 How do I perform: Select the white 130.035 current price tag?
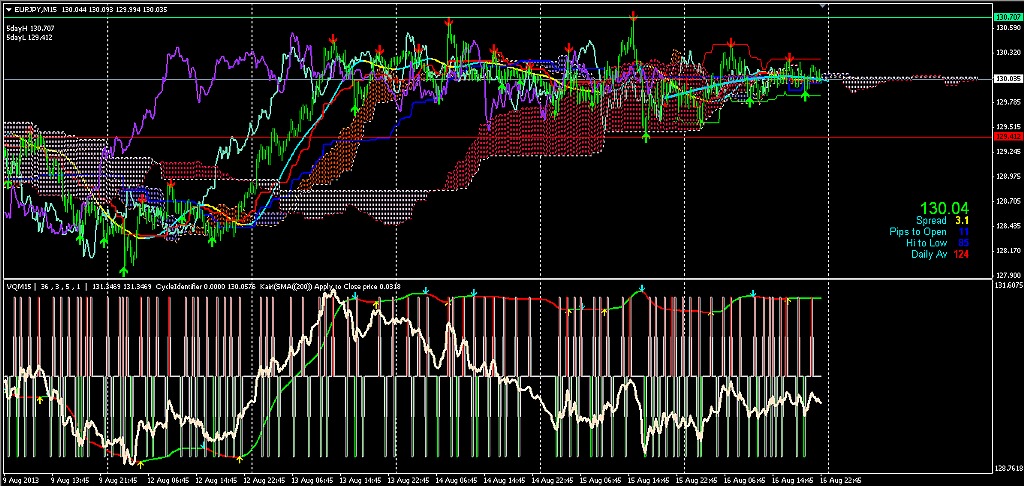[1007, 79]
